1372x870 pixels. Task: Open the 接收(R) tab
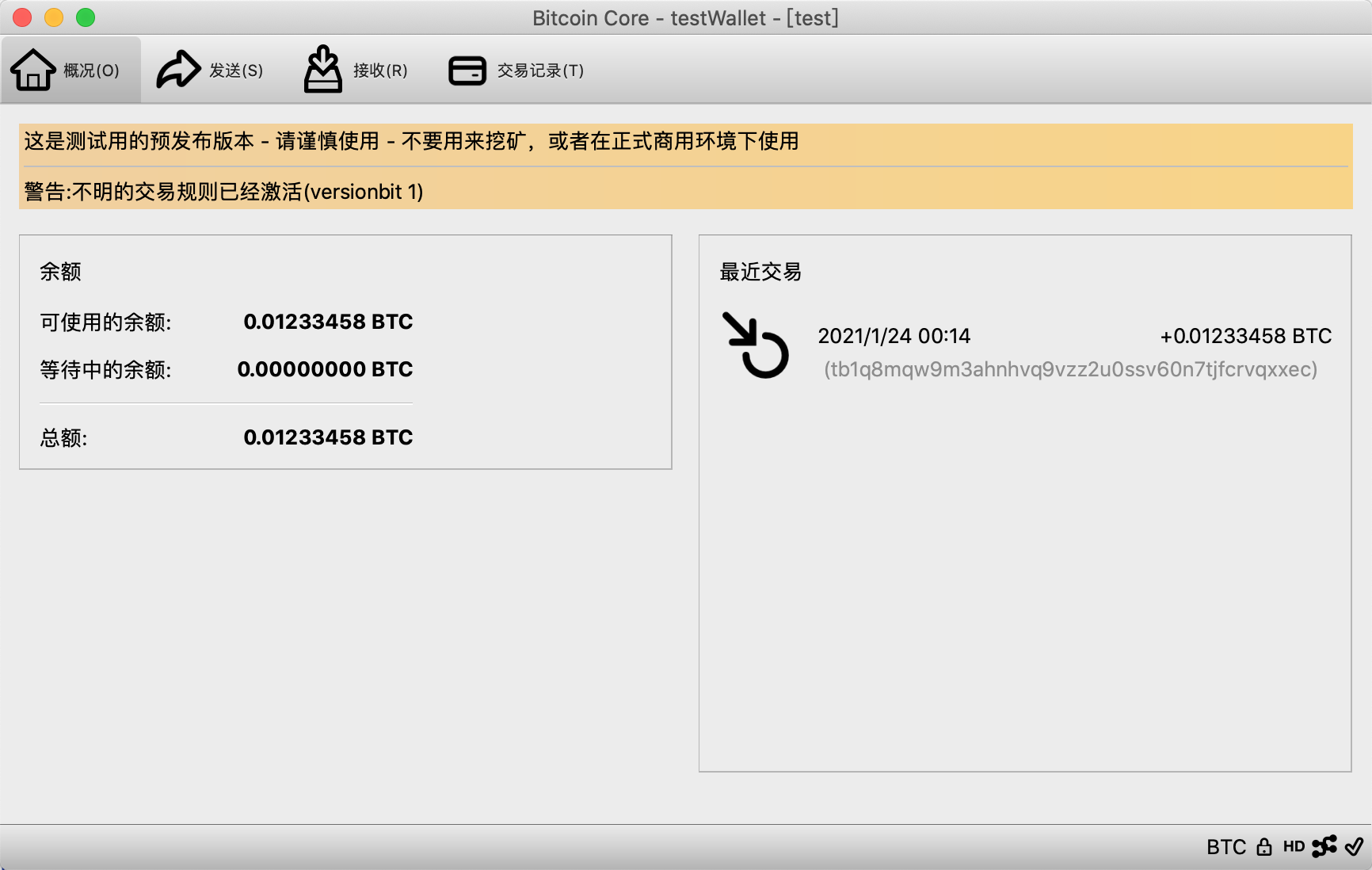tap(378, 71)
